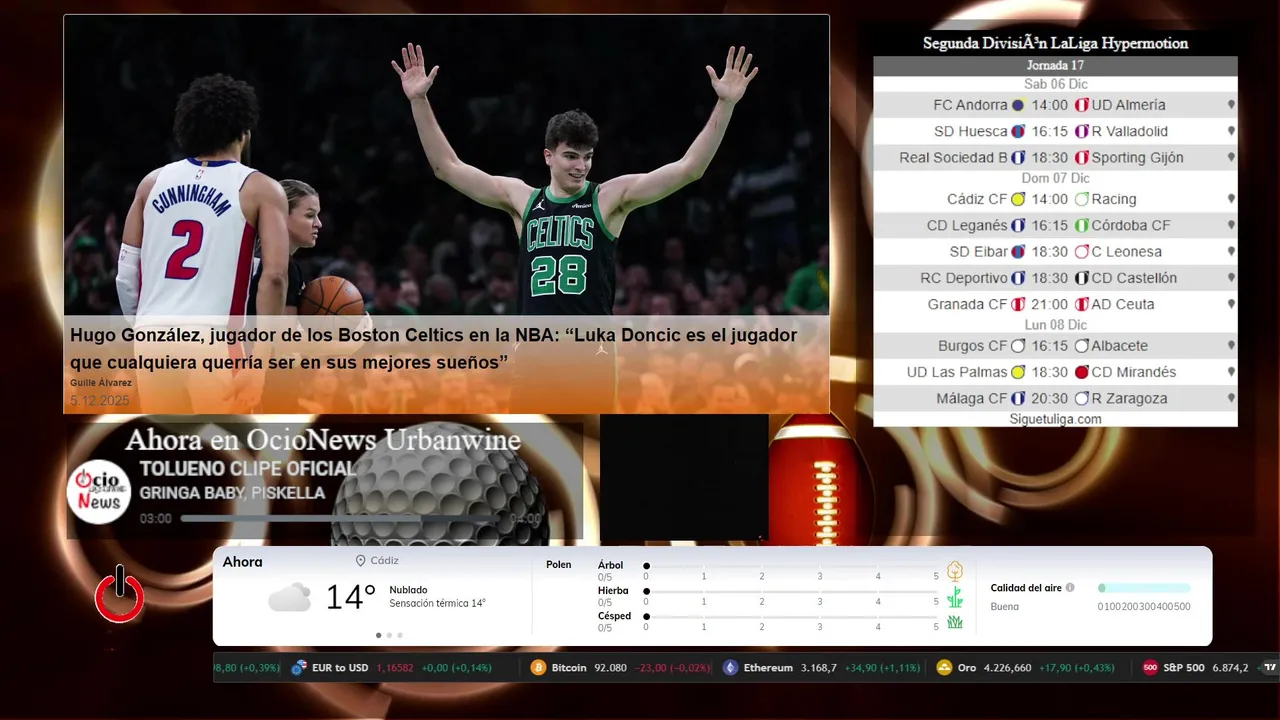The height and width of the screenshot is (720, 1280).
Task: Select the first weather carousel dot
Action: coord(378,635)
